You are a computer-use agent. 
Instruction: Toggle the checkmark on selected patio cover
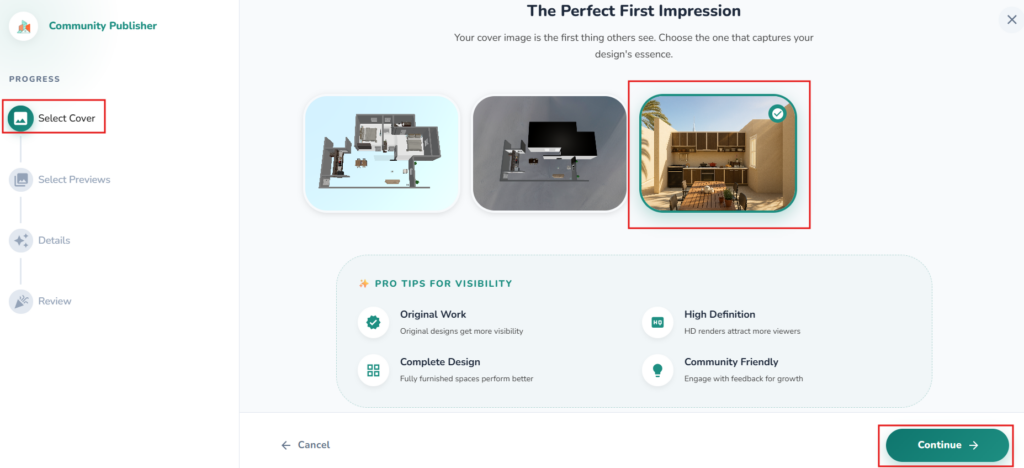pyautogui.click(x=778, y=114)
